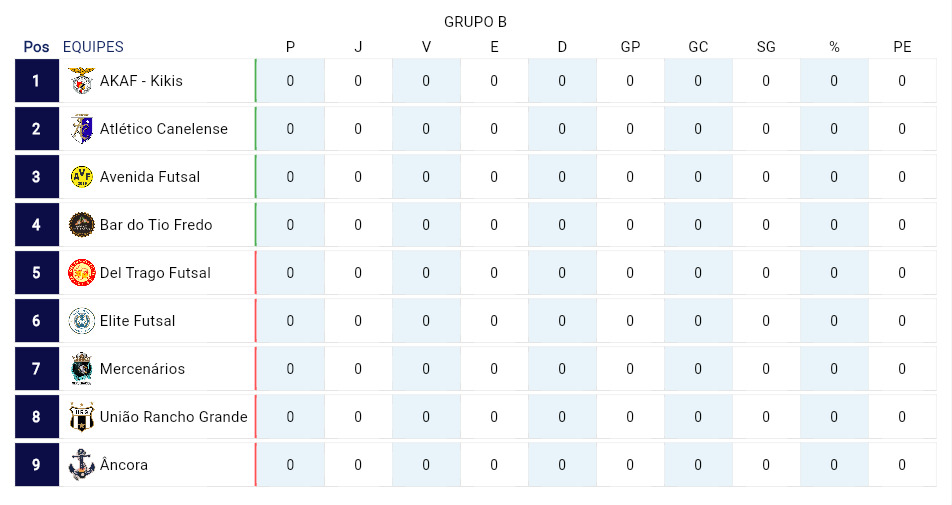Viewport: 952px width, 505px height.
Task: Click the % column header
Action: pyautogui.click(x=834, y=47)
